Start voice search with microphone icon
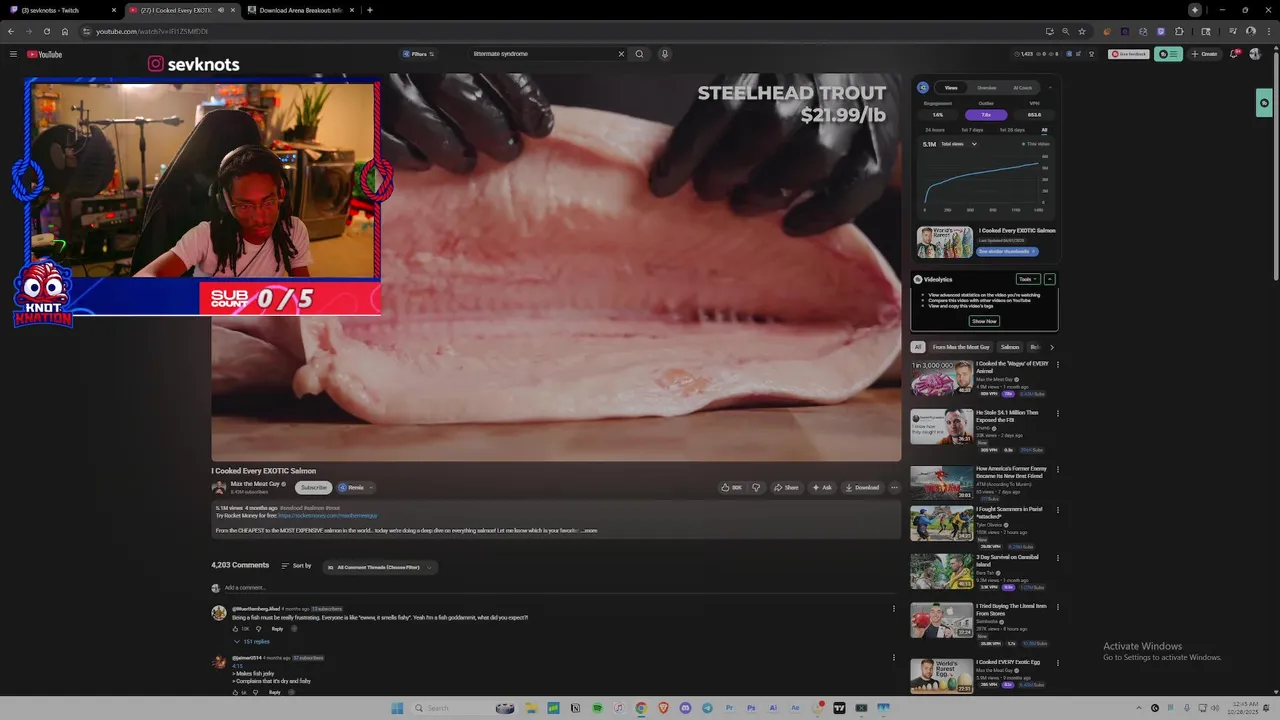 click(x=664, y=54)
